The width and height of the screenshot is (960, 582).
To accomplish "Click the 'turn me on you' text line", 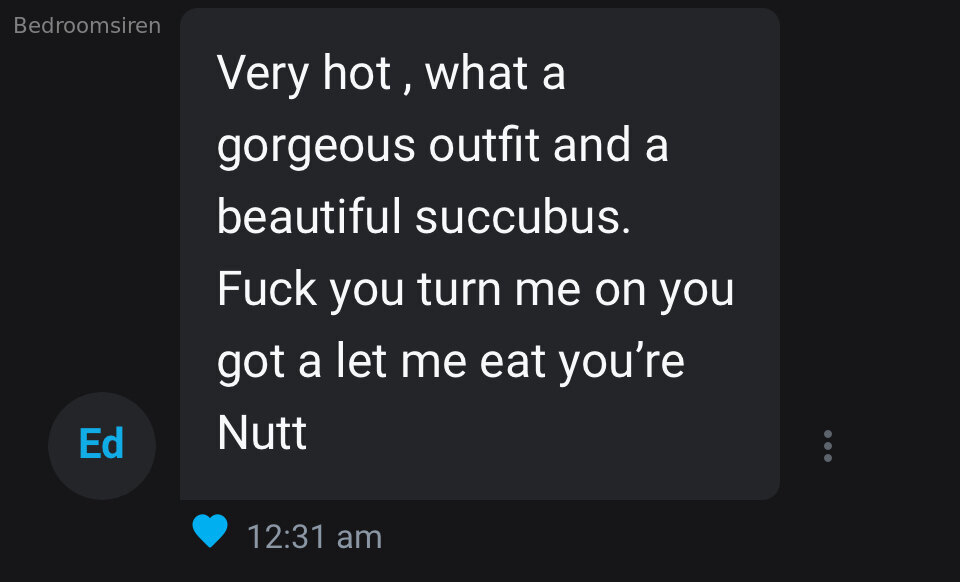I will [576, 291].
